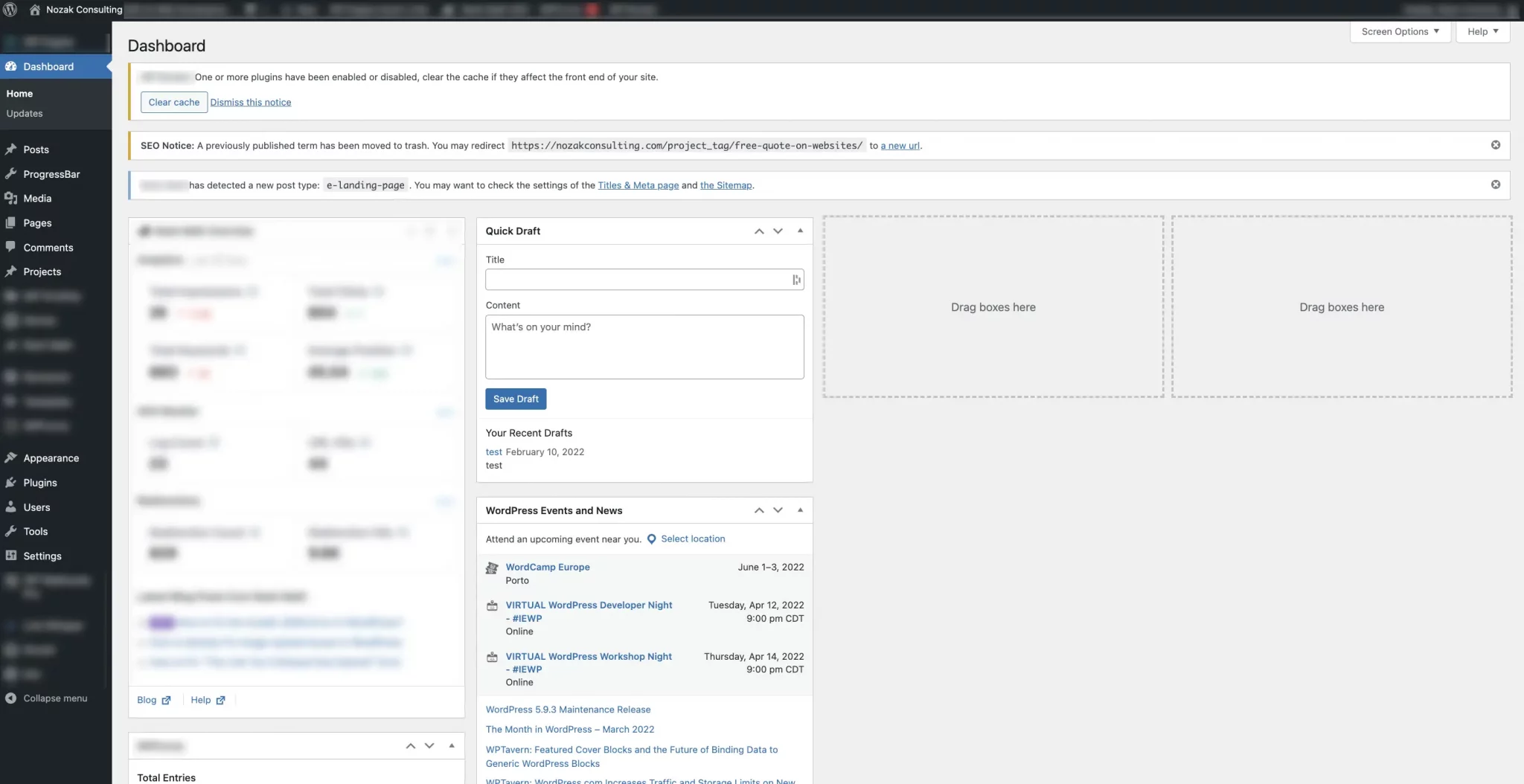Move Quick Draft widget up
This screenshot has height=784, width=1524.
[759, 231]
